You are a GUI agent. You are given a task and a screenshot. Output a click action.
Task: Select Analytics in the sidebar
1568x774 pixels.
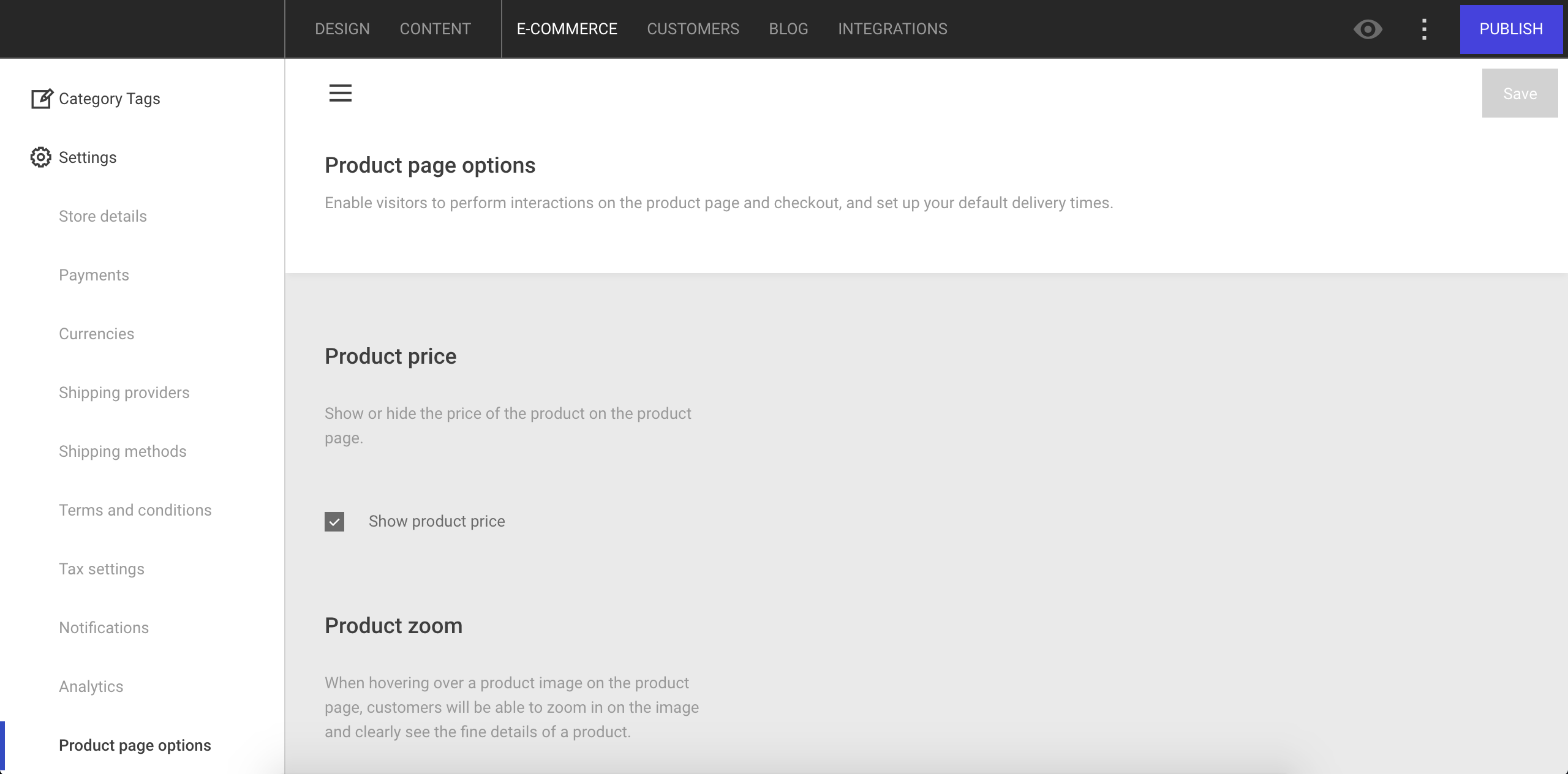point(91,686)
